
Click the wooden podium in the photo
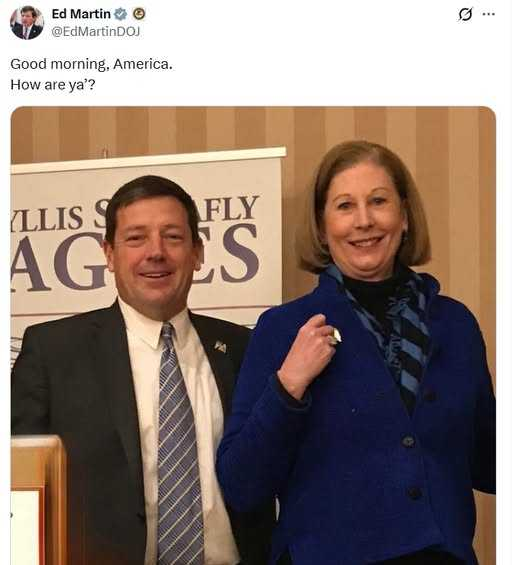38,500
